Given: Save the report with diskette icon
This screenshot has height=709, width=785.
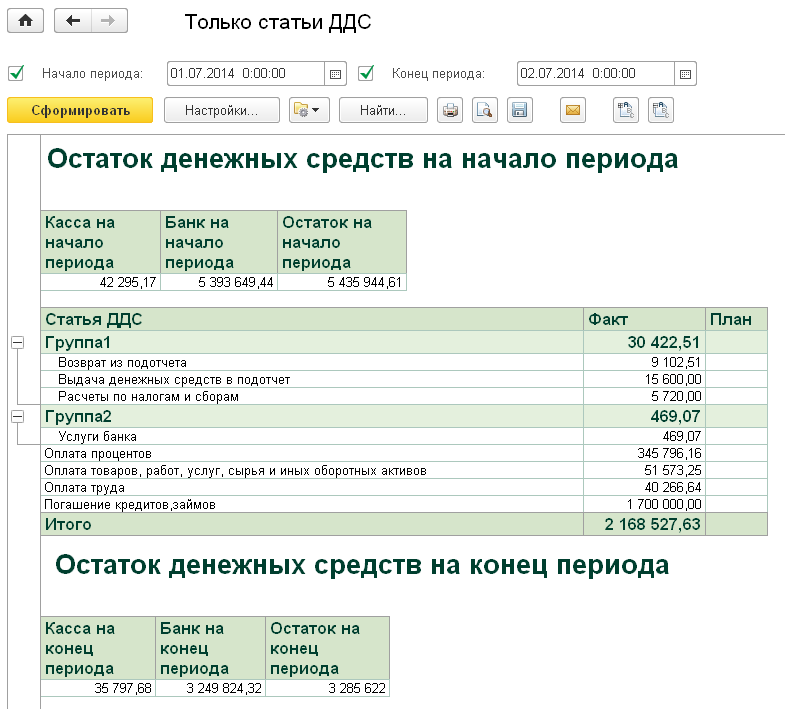Looking at the screenshot, I should [520, 110].
